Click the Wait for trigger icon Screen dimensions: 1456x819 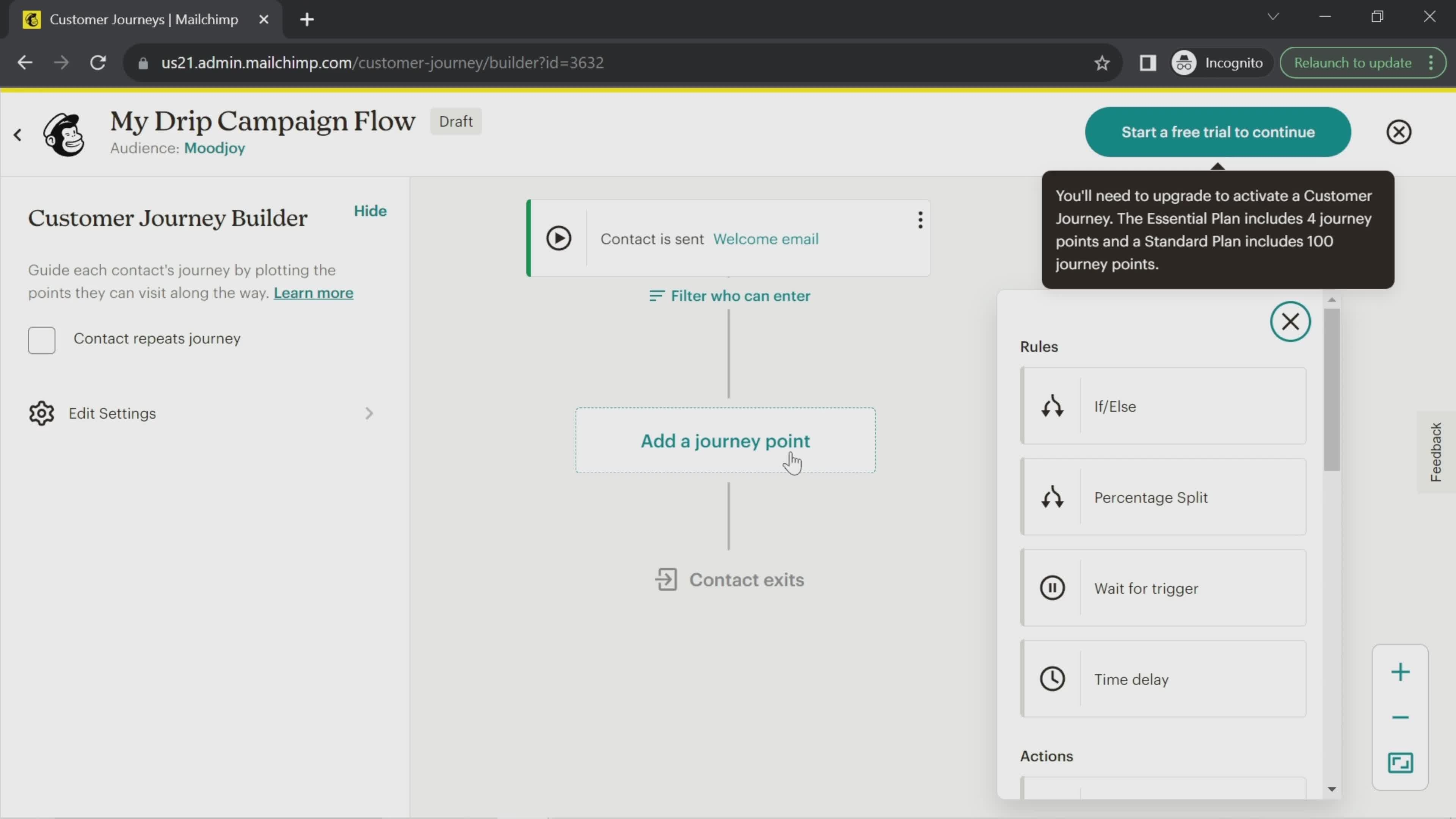(x=1053, y=588)
